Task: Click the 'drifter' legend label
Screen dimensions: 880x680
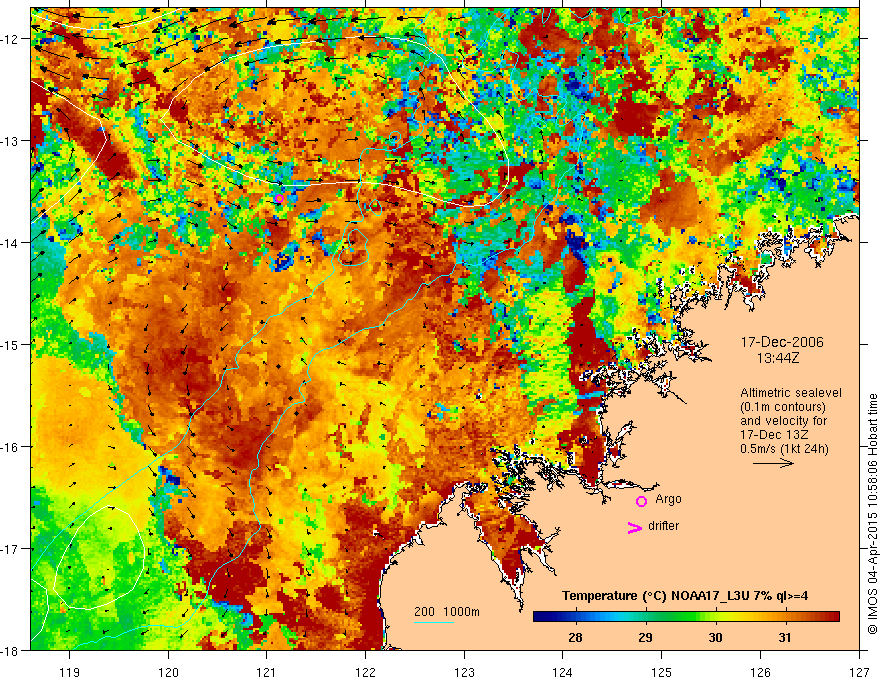Action: [663, 526]
